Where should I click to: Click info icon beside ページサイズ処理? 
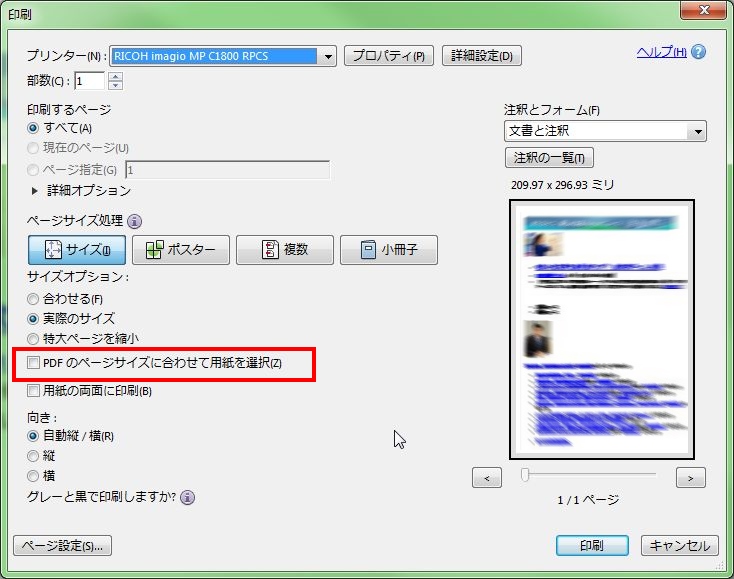(x=135, y=222)
